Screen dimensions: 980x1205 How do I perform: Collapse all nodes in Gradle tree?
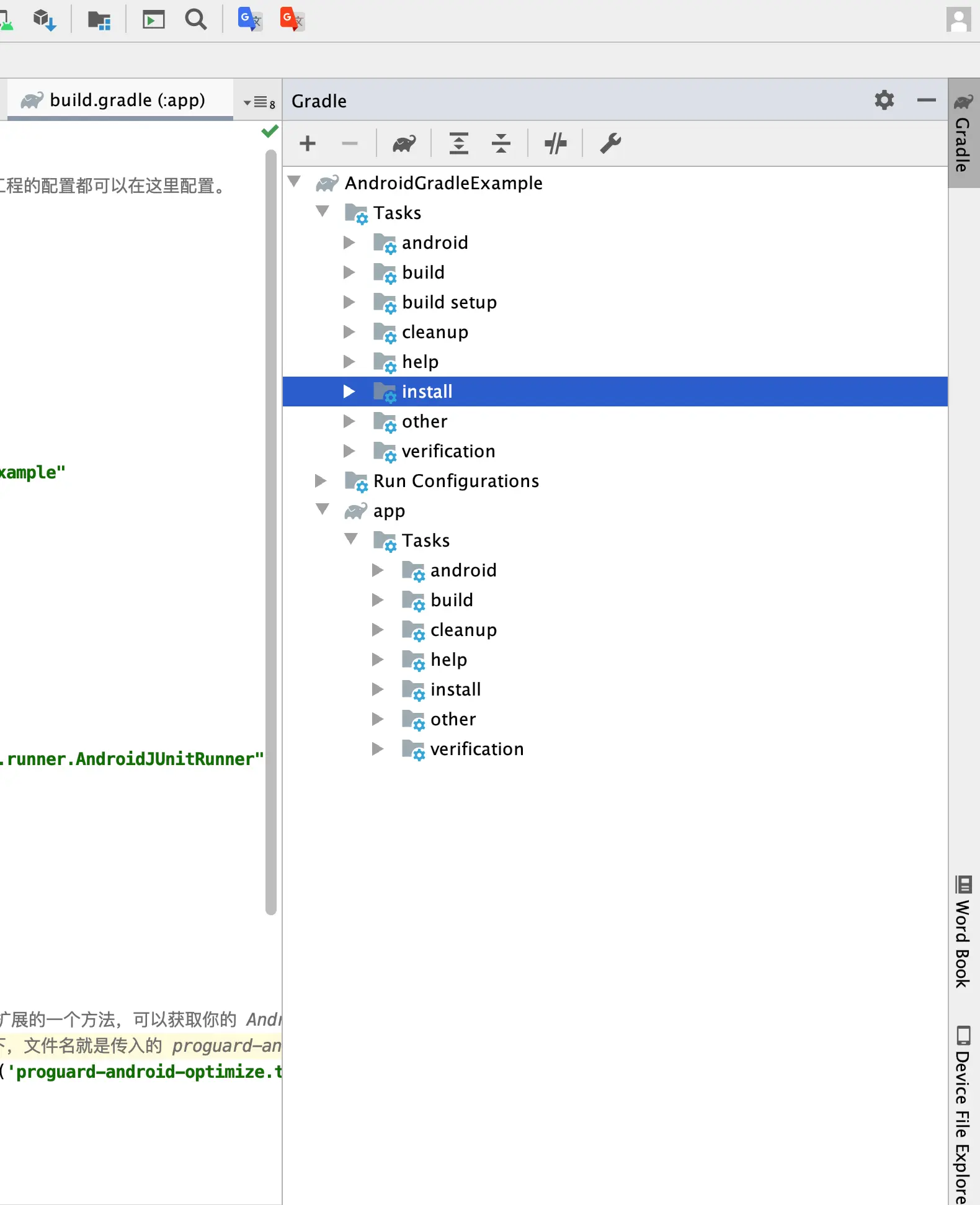click(x=501, y=143)
